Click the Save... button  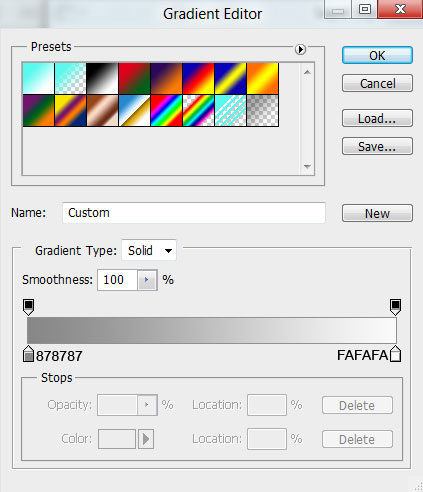377,146
